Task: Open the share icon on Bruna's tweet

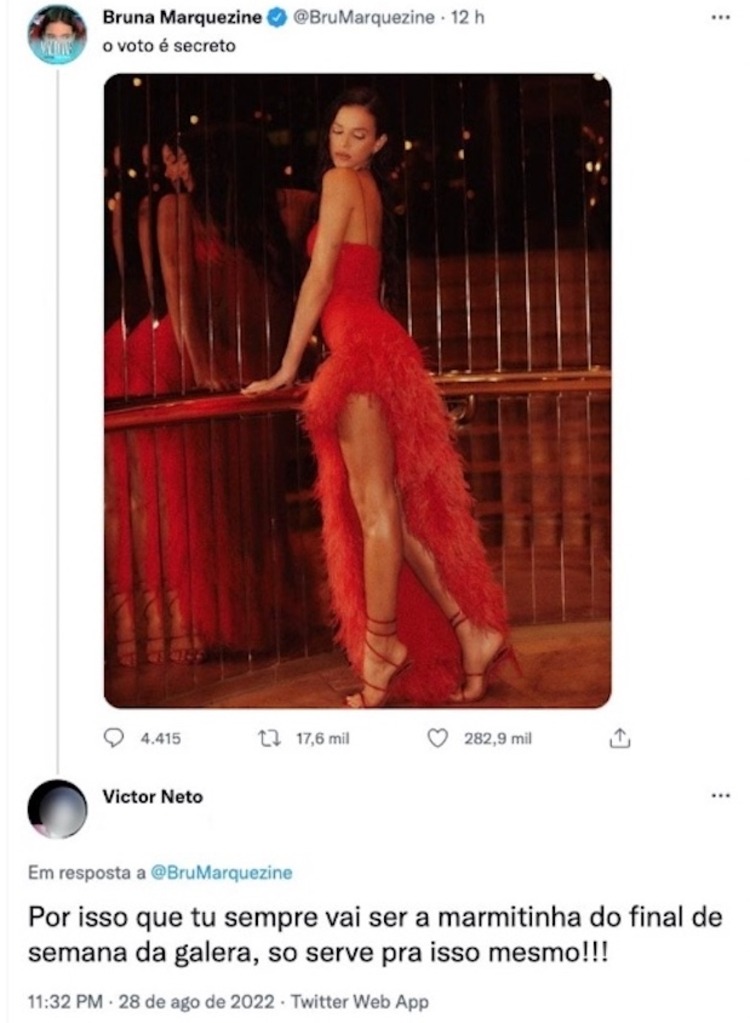Action: click(619, 738)
